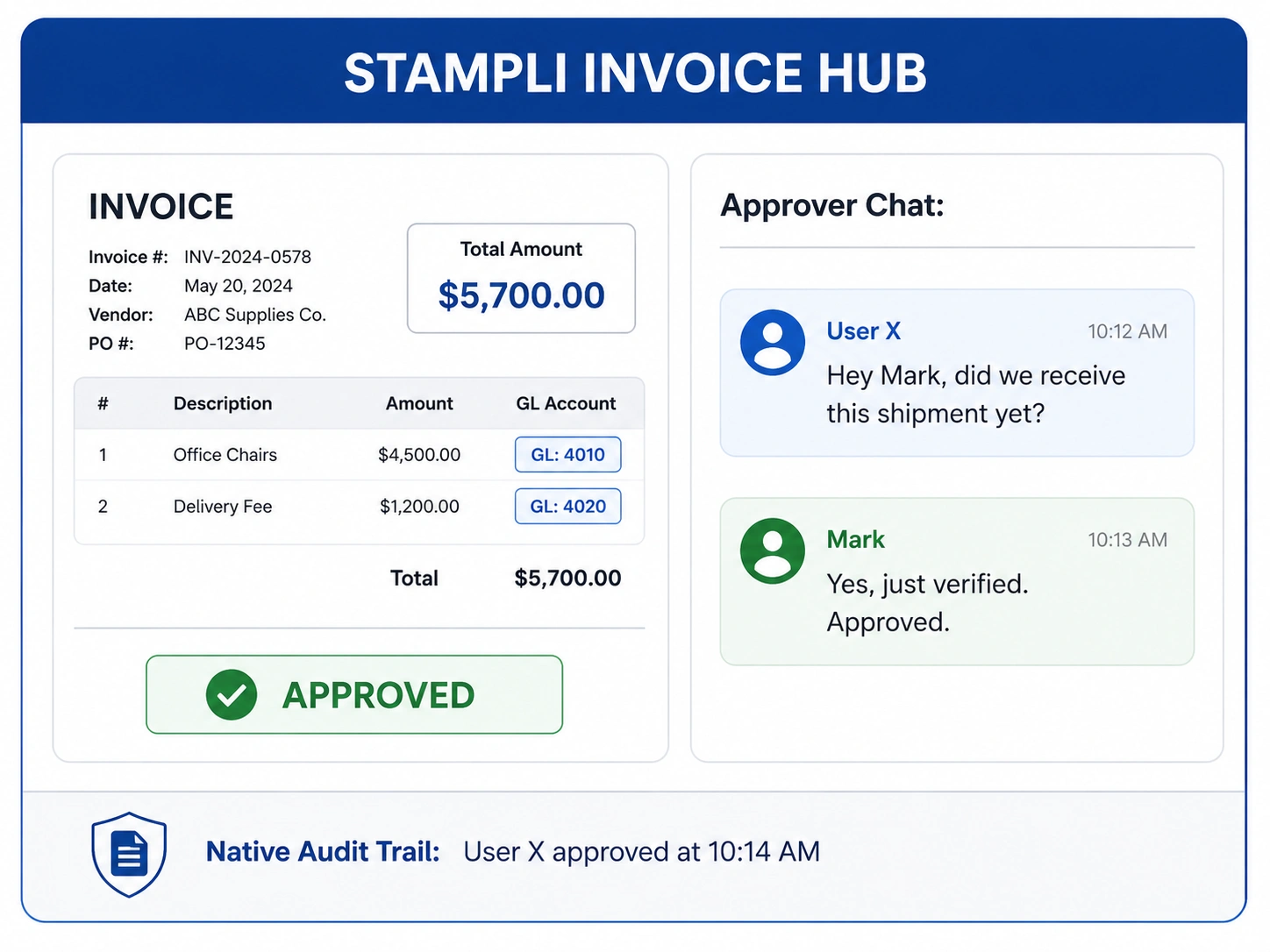This screenshot has width=1270, height=952.
Task: Open message asking about shipment receipt
Action: [957, 373]
